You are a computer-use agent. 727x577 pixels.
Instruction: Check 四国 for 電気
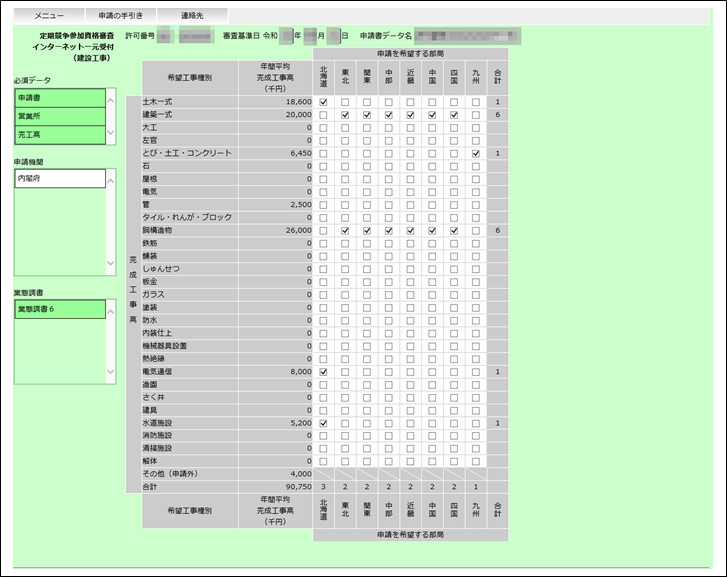454,192
